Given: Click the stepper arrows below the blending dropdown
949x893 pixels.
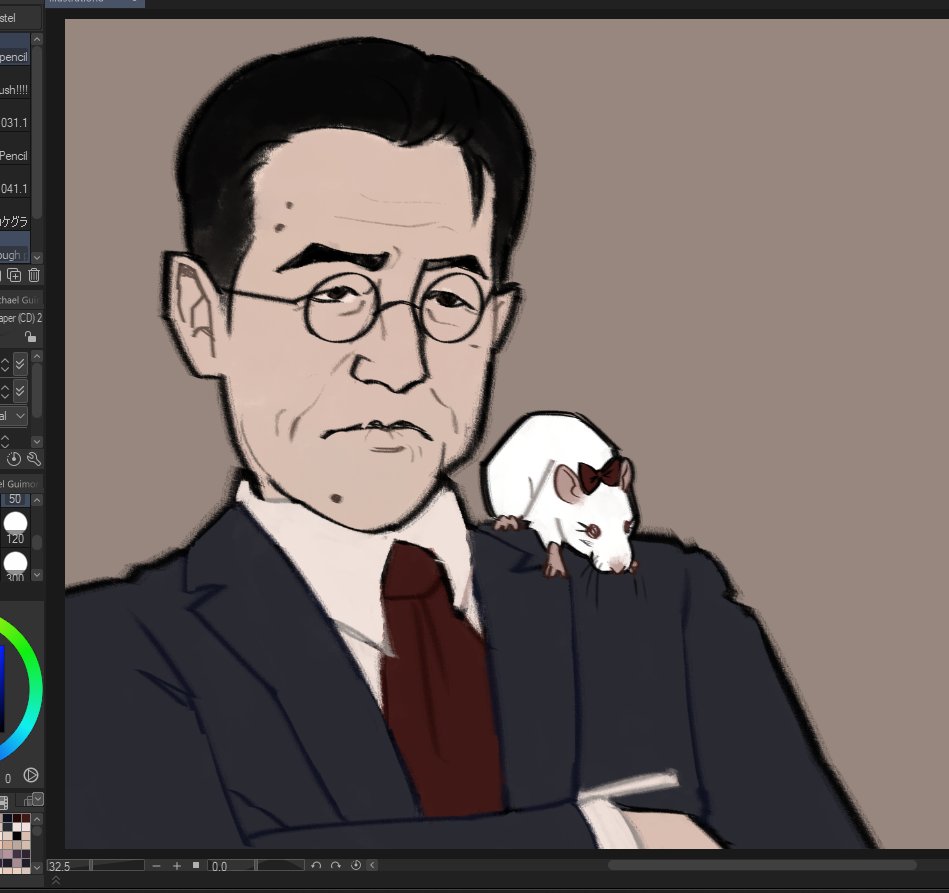Looking at the screenshot, I should click(x=5, y=441).
